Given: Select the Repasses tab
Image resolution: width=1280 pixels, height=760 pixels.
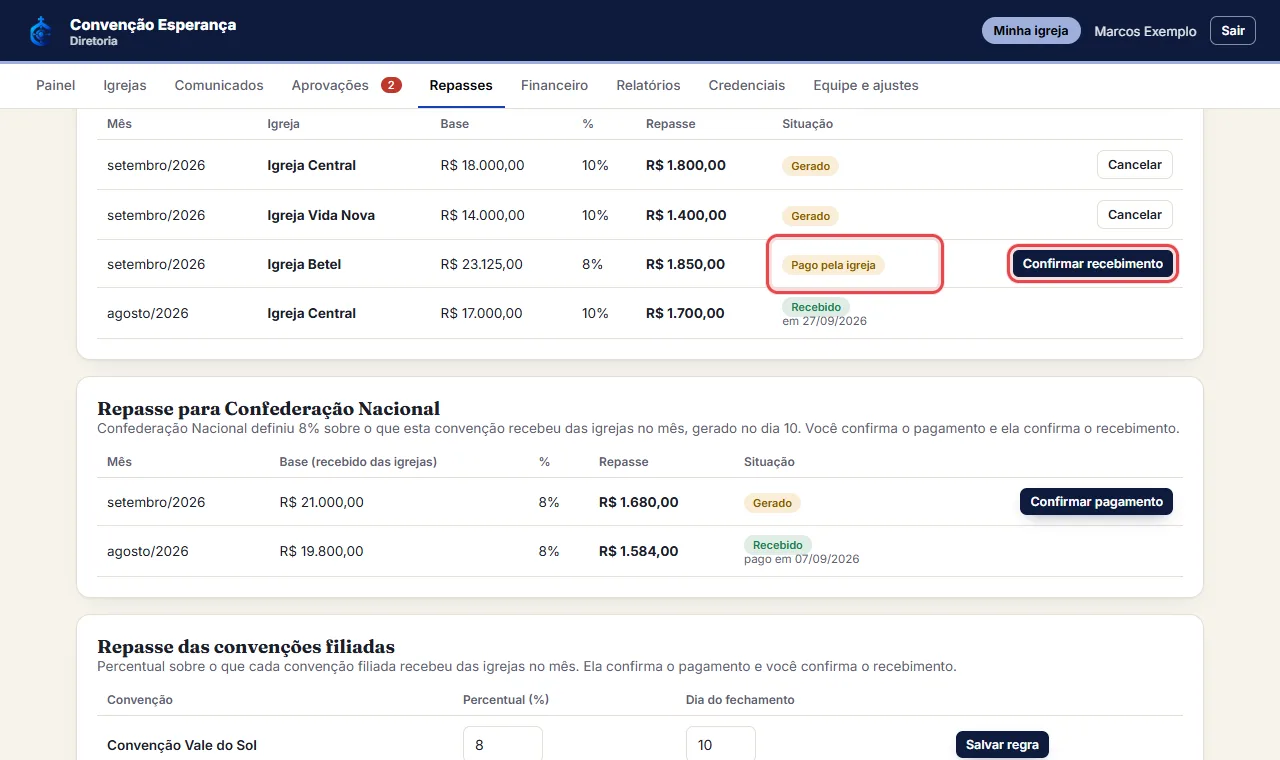Looking at the screenshot, I should pyautogui.click(x=461, y=85).
